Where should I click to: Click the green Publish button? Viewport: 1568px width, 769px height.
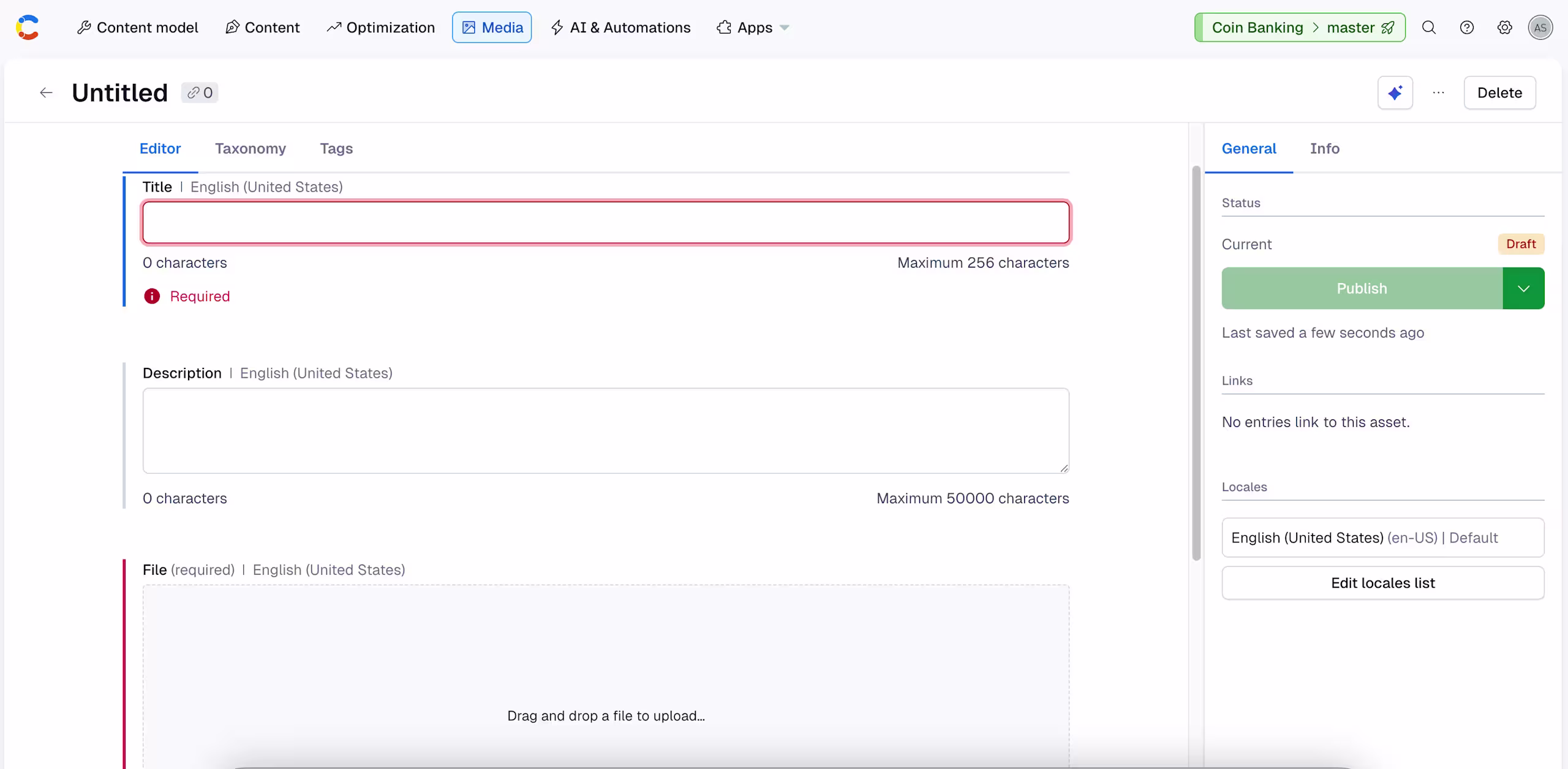pyautogui.click(x=1362, y=288)
